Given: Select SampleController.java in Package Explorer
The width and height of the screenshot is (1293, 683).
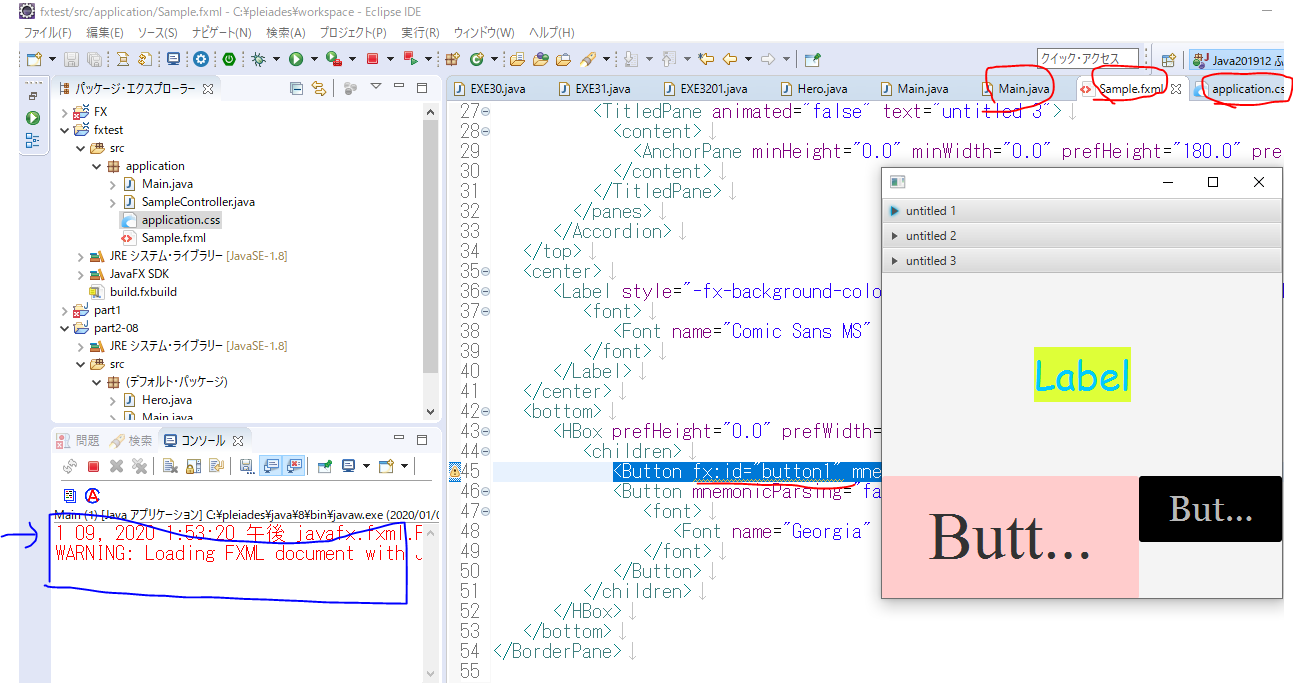Looking at the screenshot, I should [198, 202].
